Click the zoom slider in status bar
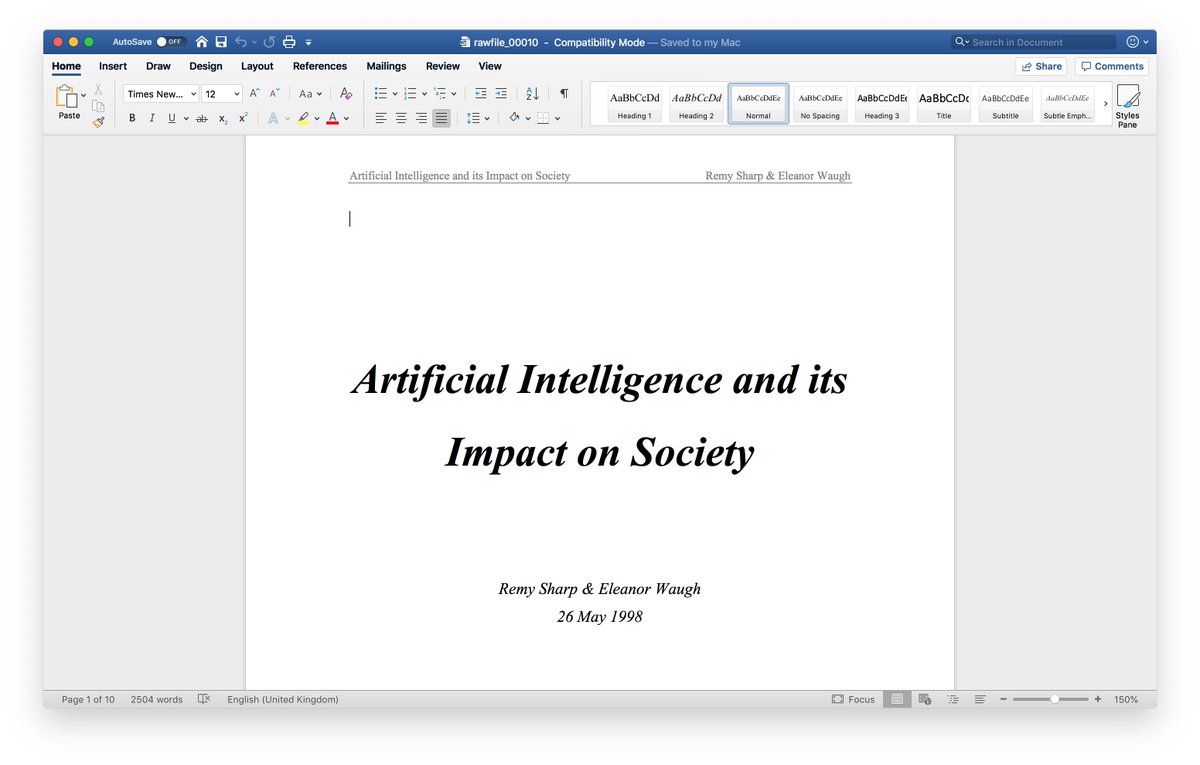 pos(1054,700)
